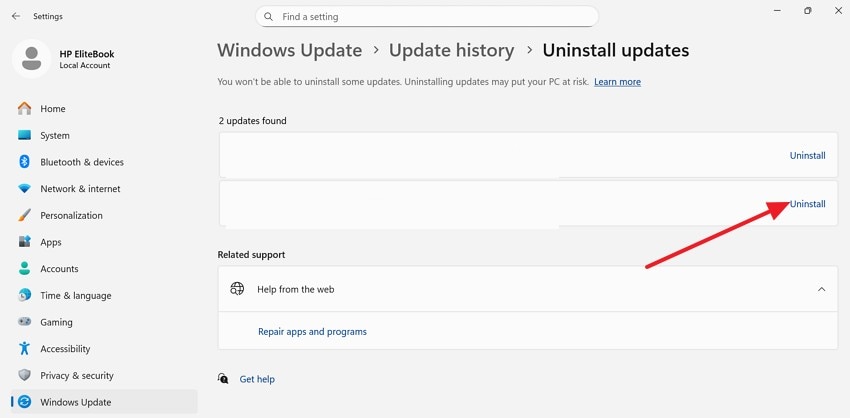Click the Home house icon
Viewport: 850px width, 418px height.
click(x=24, y=108)
